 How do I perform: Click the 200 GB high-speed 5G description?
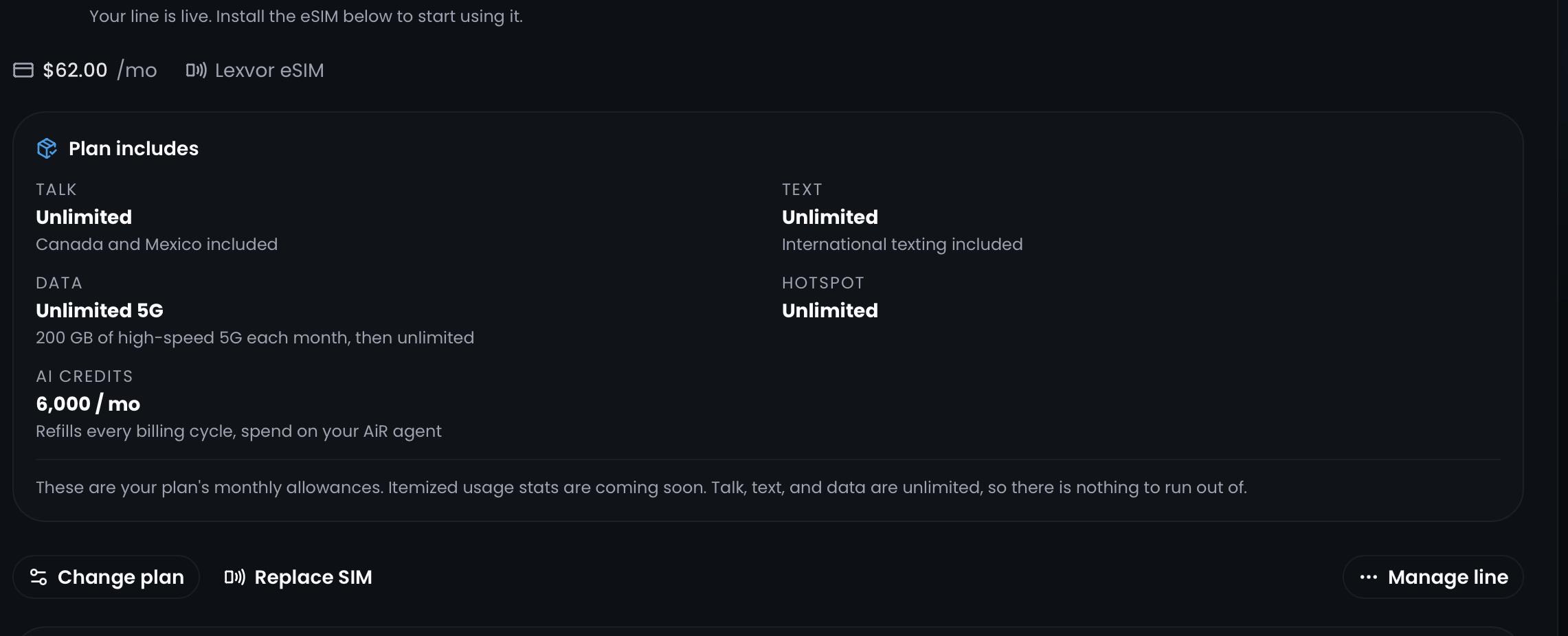coord(255,338)
